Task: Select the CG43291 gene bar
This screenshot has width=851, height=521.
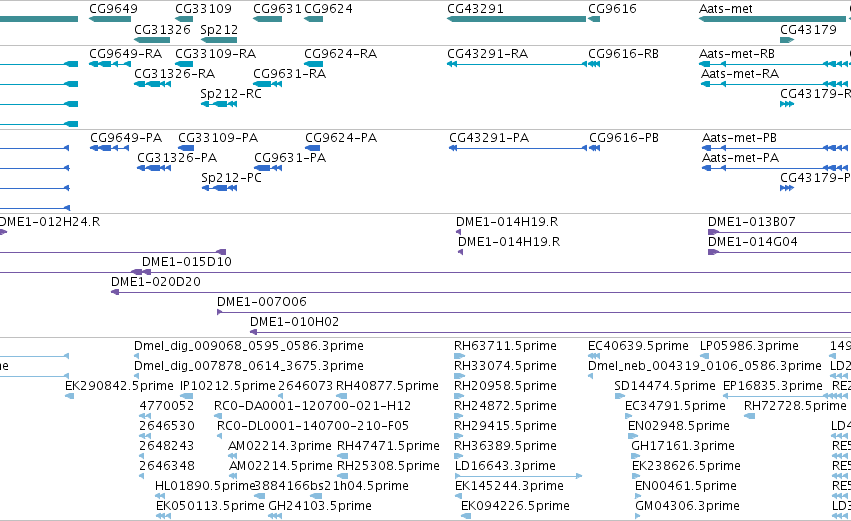Action: (x=516, y=19)
